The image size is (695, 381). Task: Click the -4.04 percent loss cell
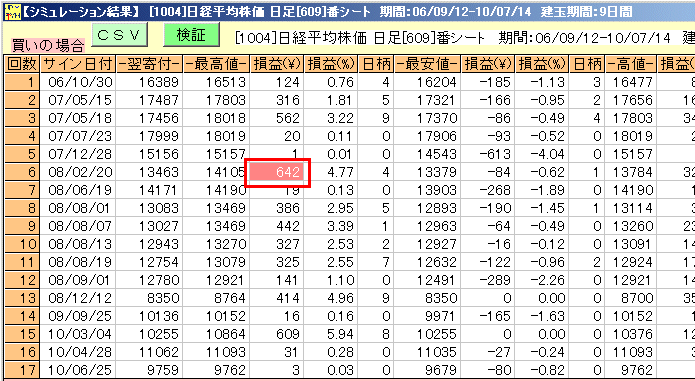(x=542, y=154)
